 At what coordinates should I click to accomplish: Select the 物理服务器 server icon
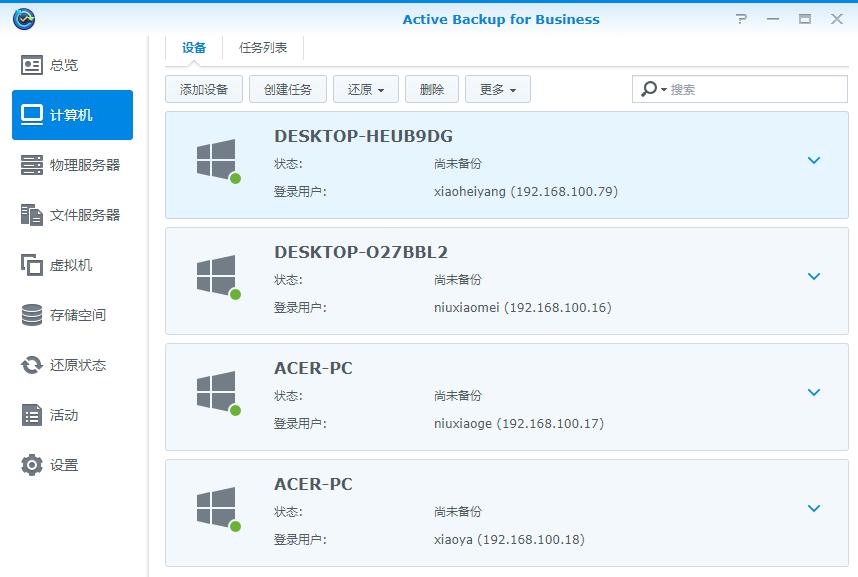[x=32, y=165]
